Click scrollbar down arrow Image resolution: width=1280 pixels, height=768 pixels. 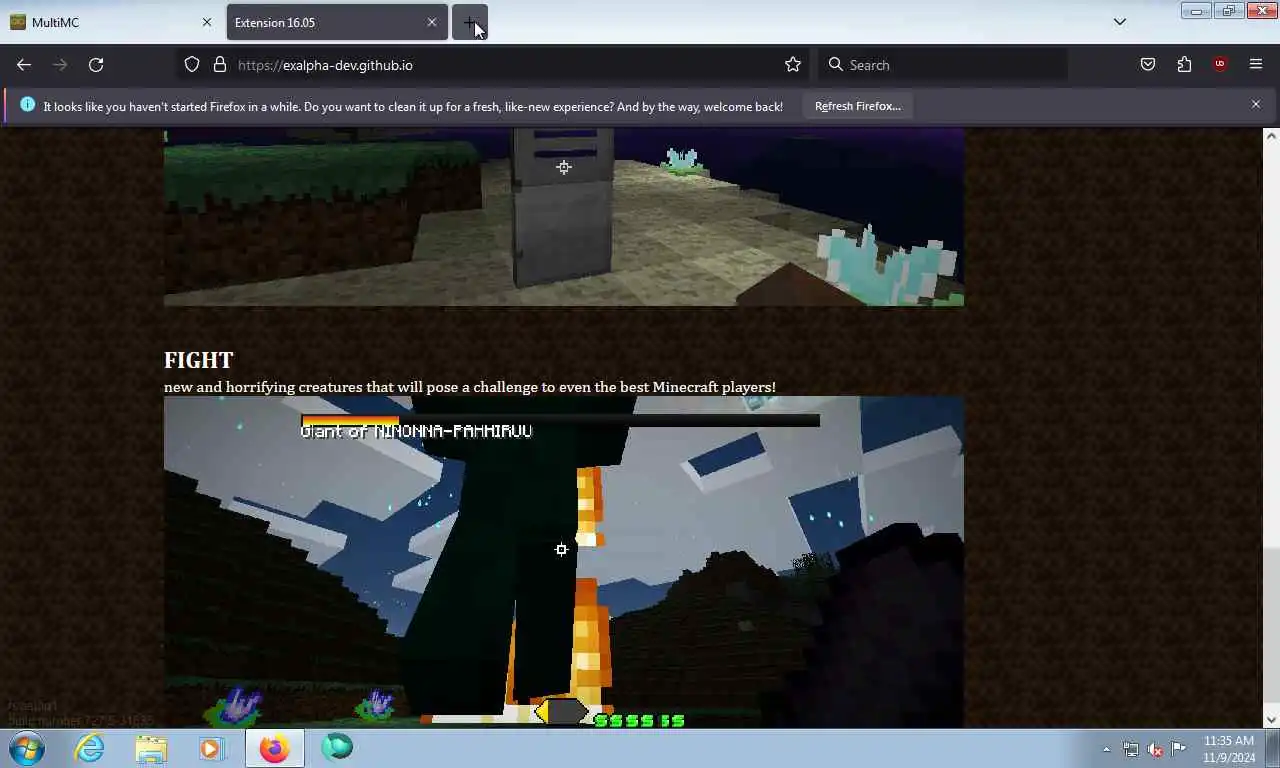click(1271, 719)
